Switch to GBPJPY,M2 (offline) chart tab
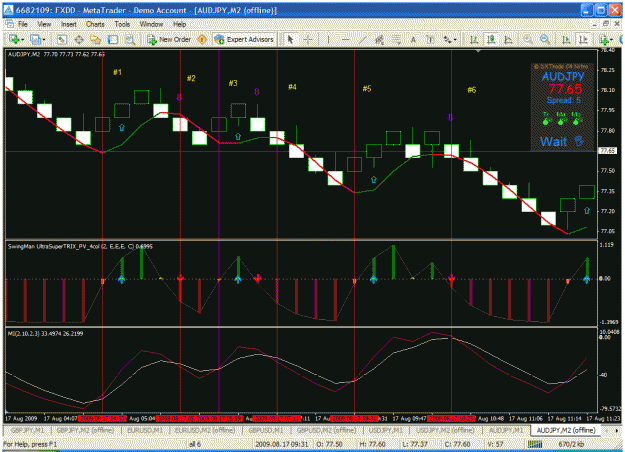 (85, 431)
